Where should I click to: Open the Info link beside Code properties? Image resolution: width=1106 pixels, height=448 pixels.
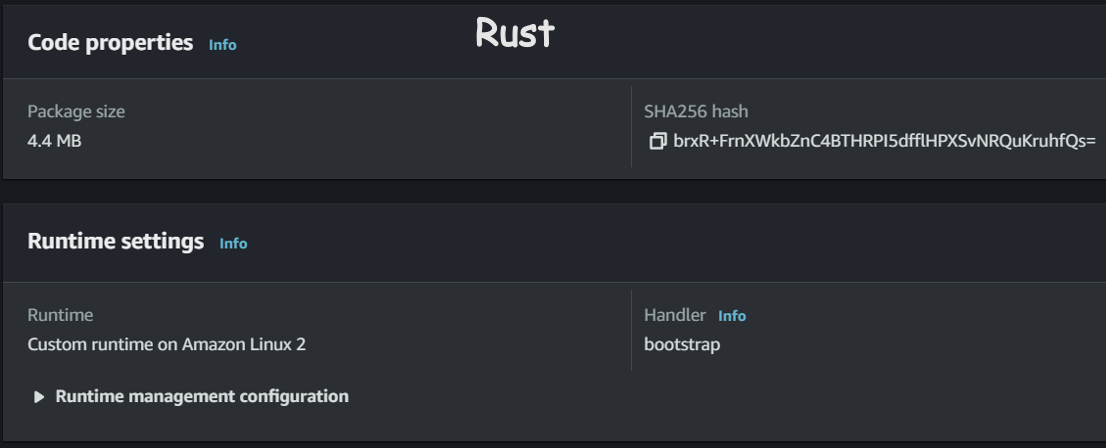click(x=222, y=44)
